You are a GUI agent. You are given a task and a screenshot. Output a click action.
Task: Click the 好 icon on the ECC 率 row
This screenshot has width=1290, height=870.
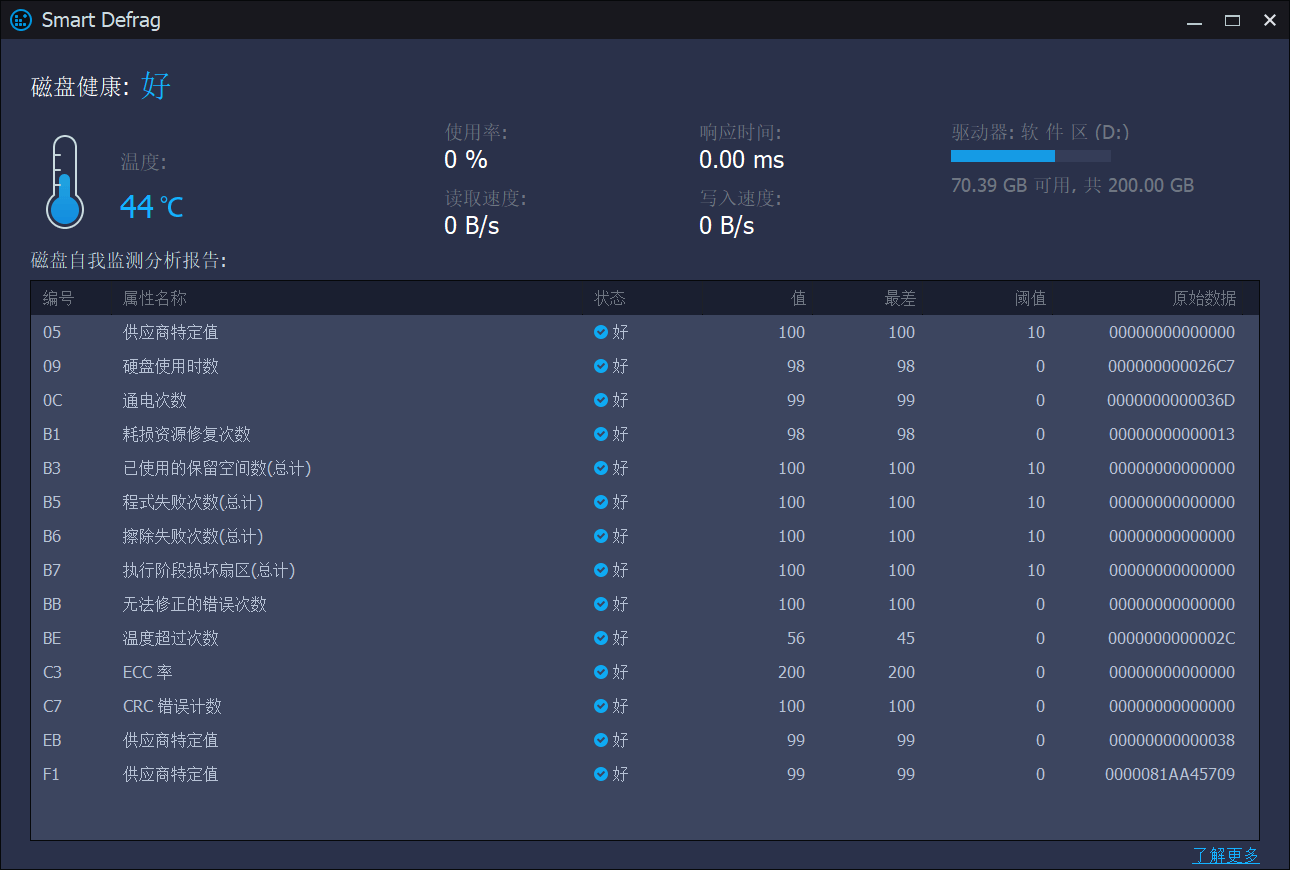602,672
